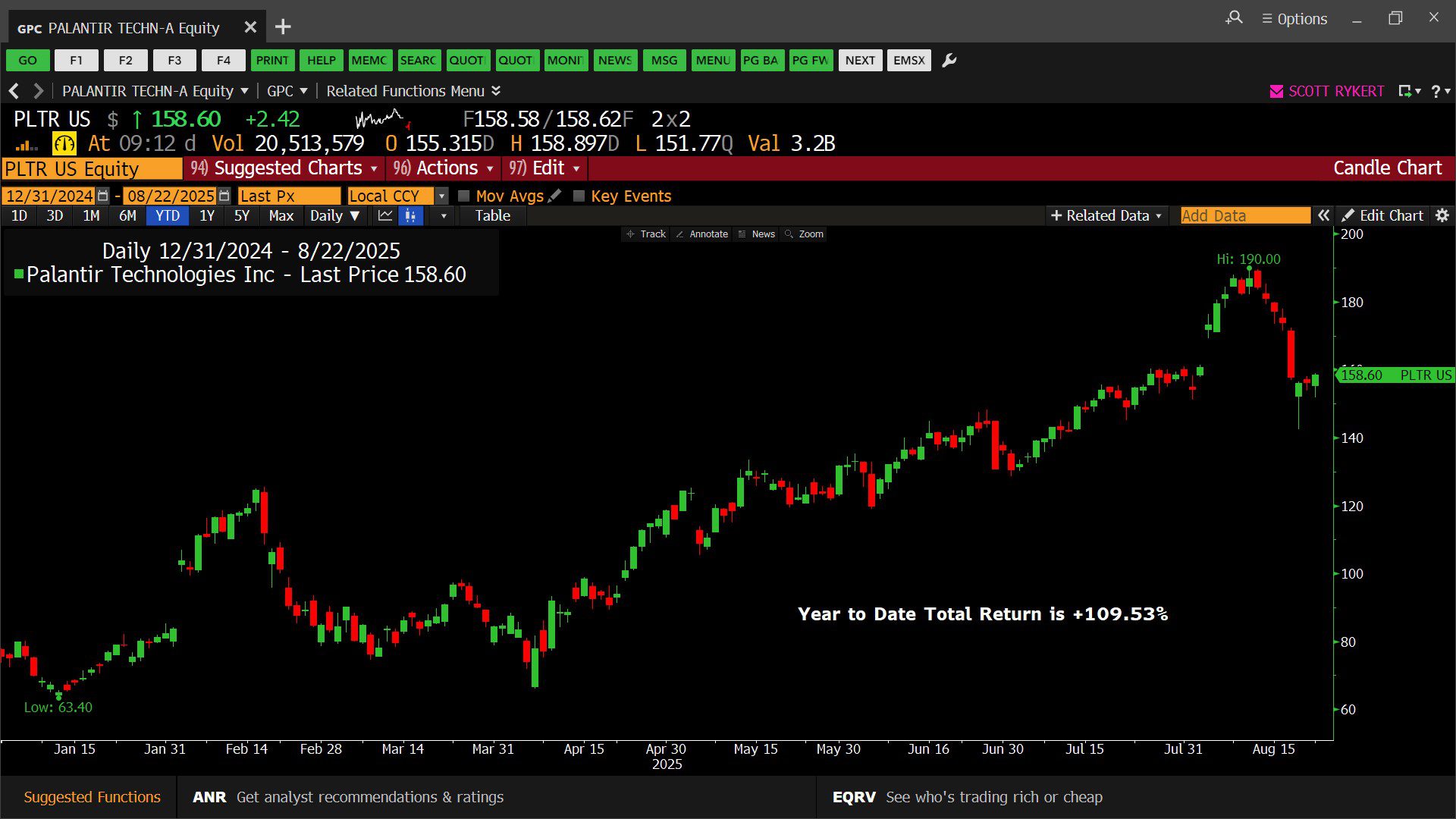
Task: Click the F1 key button
Action: 77,61
